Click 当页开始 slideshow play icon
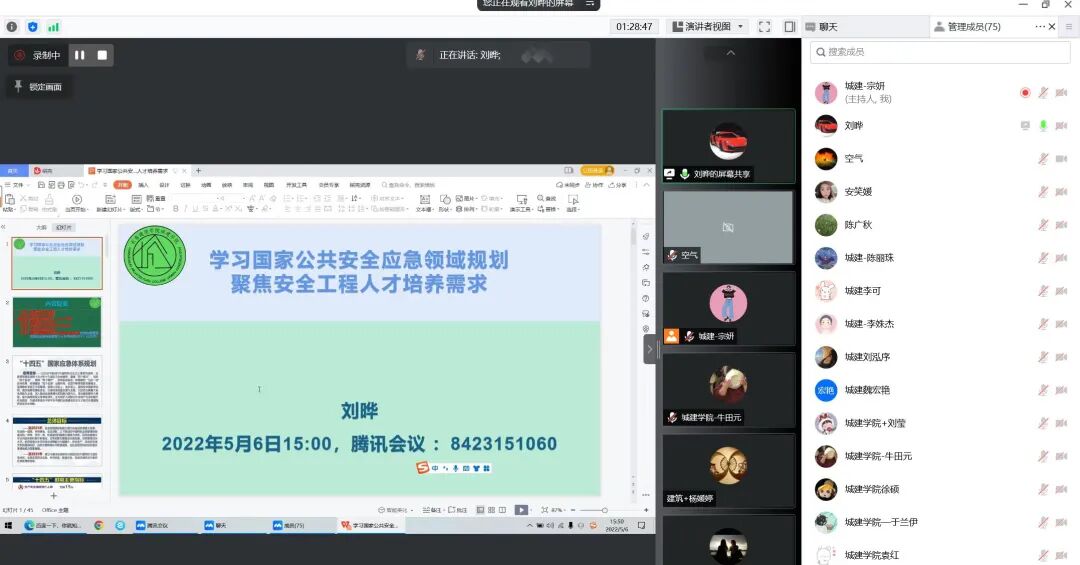 (x=76, y=199)
